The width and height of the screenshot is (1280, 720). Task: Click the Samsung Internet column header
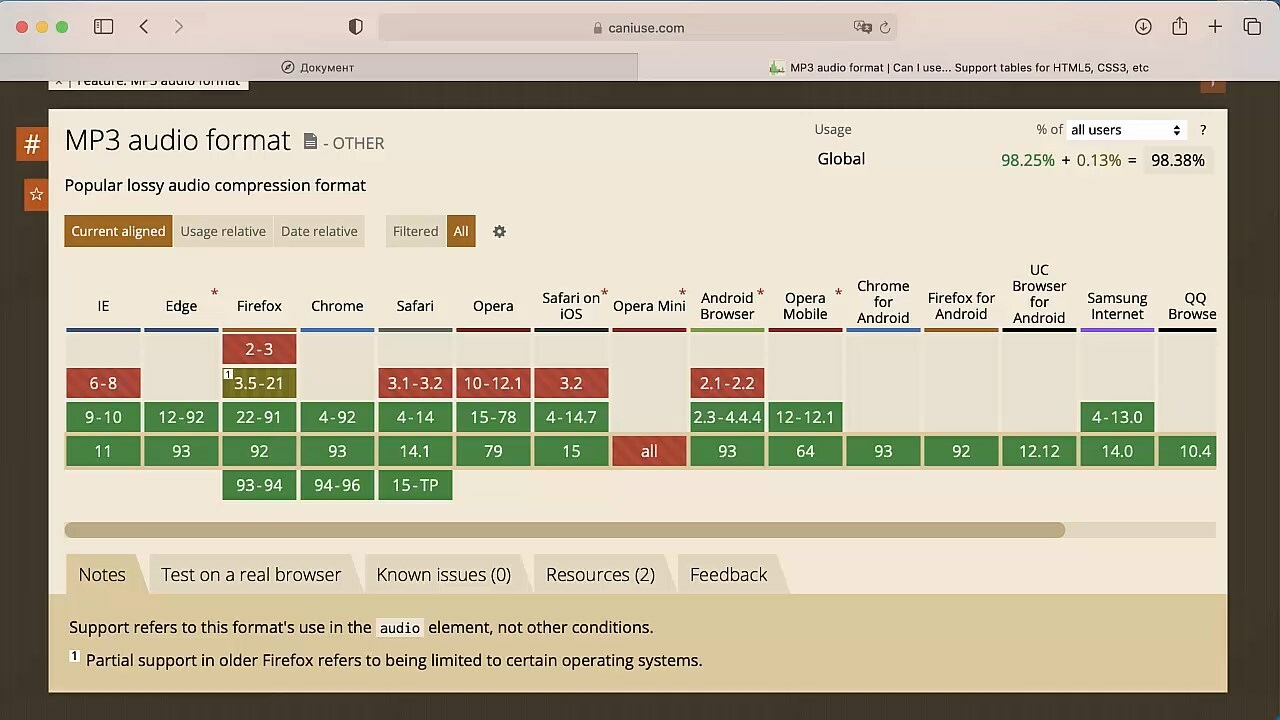(1117, 306)
